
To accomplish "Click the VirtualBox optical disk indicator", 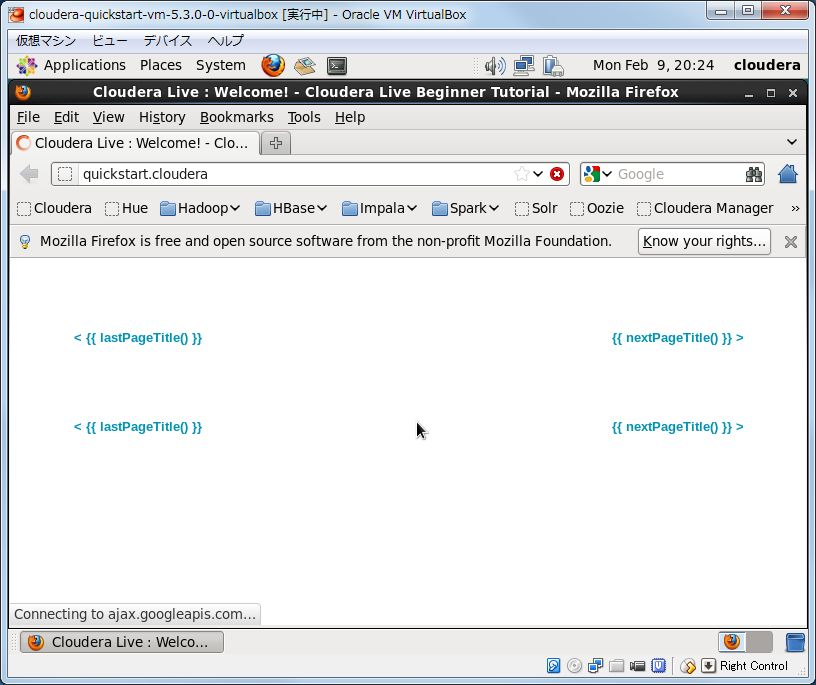I will [x=574, y=666].
